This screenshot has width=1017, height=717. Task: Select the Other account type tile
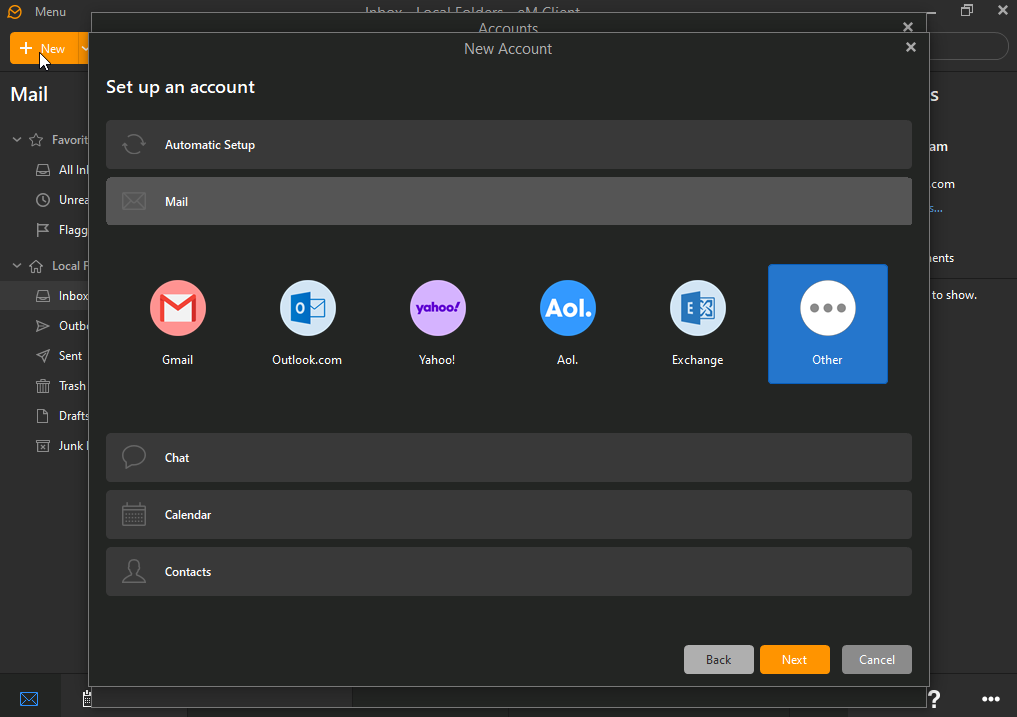[x=828, y=323]
